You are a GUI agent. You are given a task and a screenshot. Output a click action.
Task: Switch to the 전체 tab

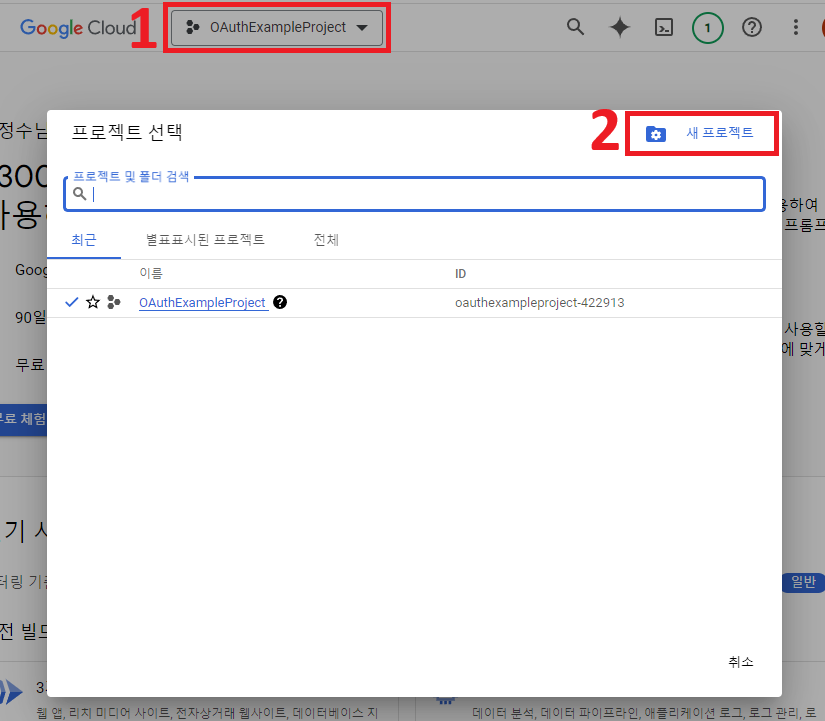326,240
